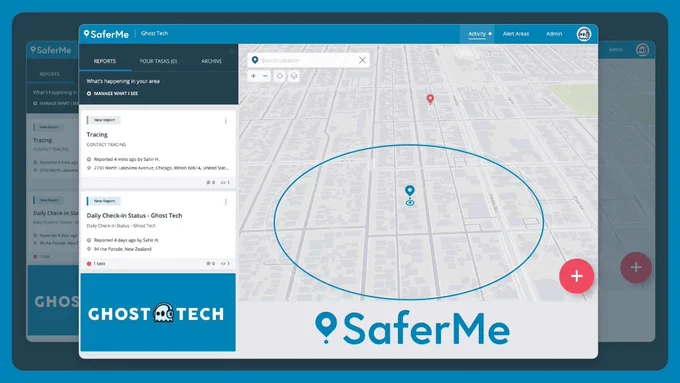Select the red map pin marker
The height and width of the screenshot is (383, 680).
(x=430, y=99)
